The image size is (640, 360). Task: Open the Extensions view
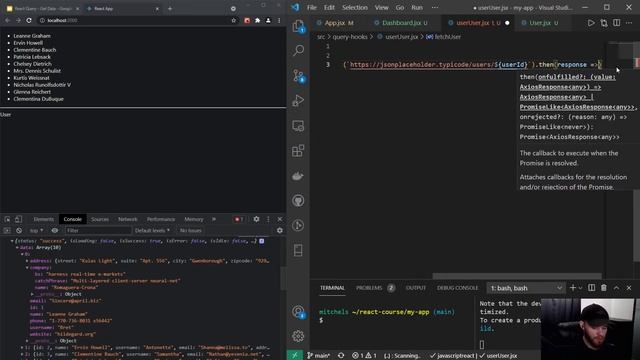tap(298, 151)
